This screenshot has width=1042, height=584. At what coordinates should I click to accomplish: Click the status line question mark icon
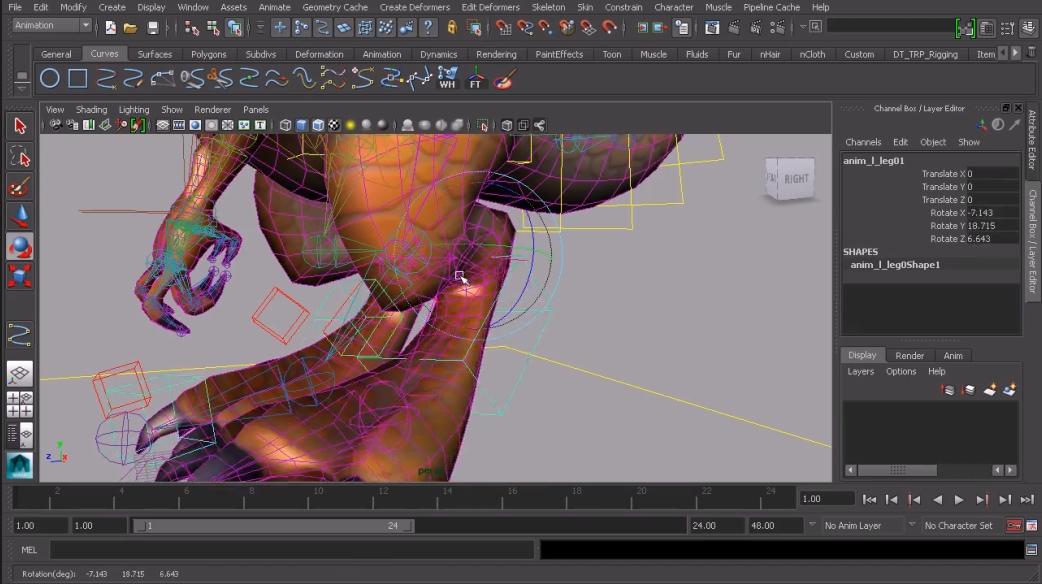[x=429, y=27]
